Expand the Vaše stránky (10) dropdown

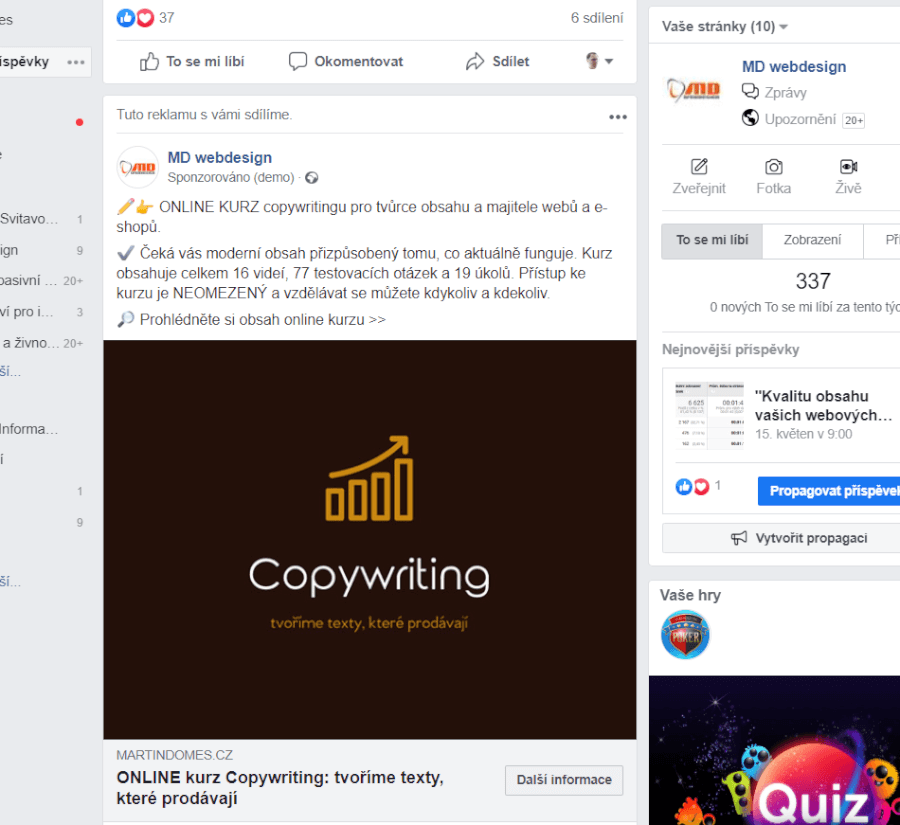(x=725, y=26)
